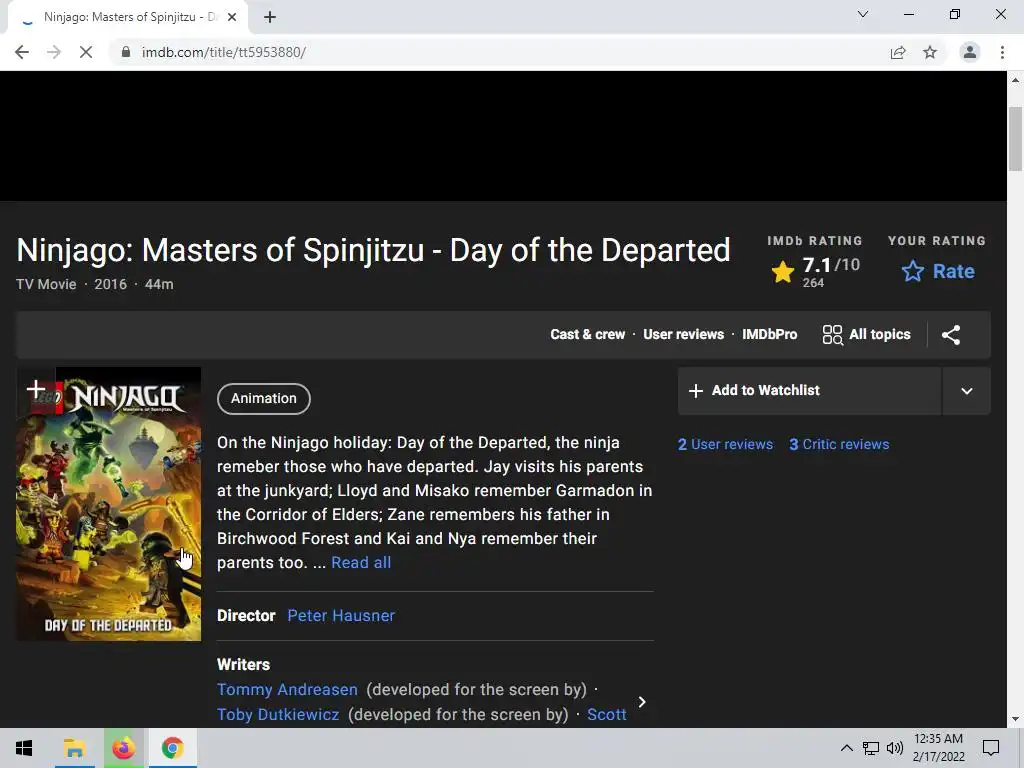The width and height of the screenshot is (1024, 768).
Task: Click the yellow IMDb rating star
Action: click(x=782, y=271)
